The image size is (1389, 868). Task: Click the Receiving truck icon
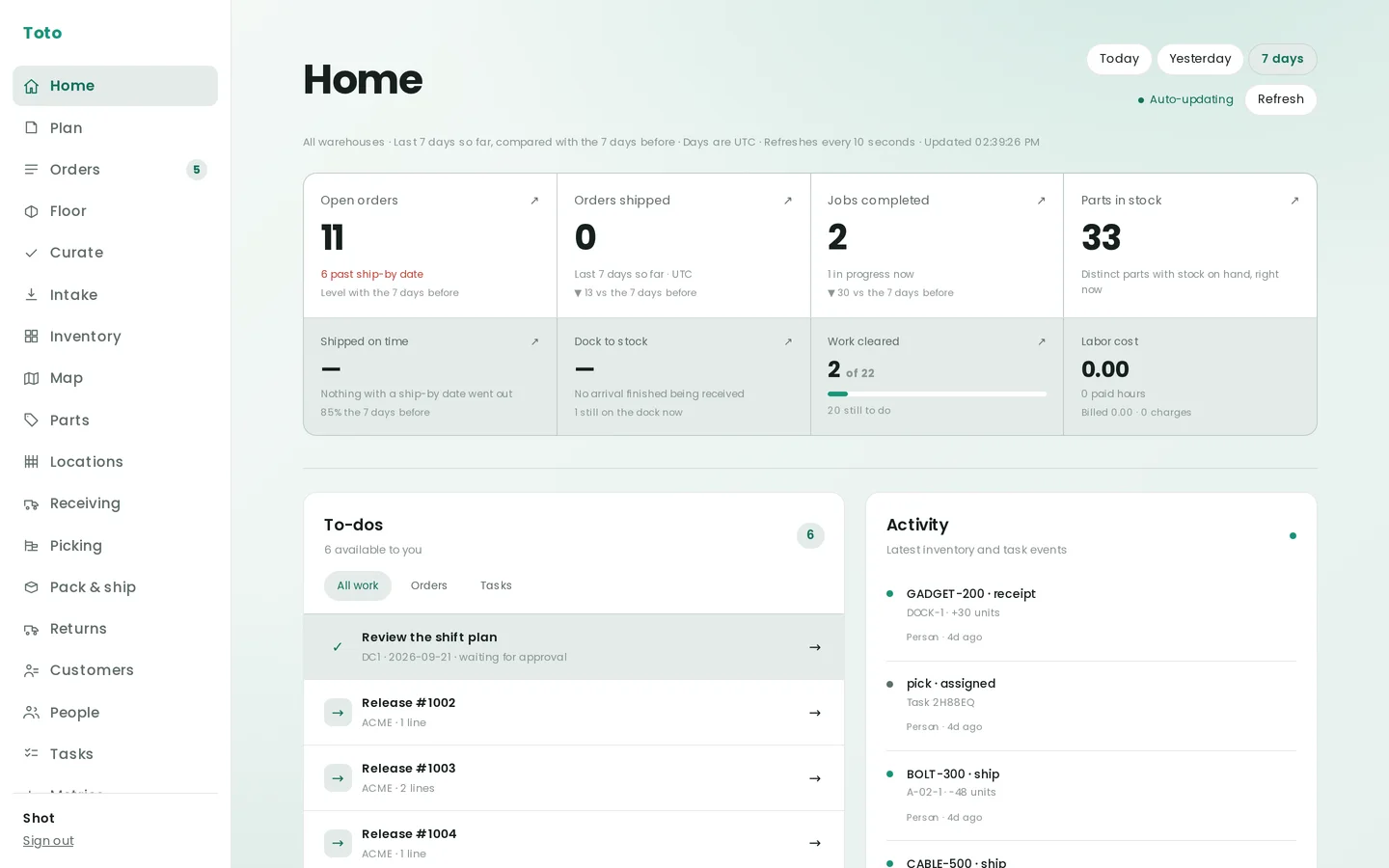coord(31,503)
